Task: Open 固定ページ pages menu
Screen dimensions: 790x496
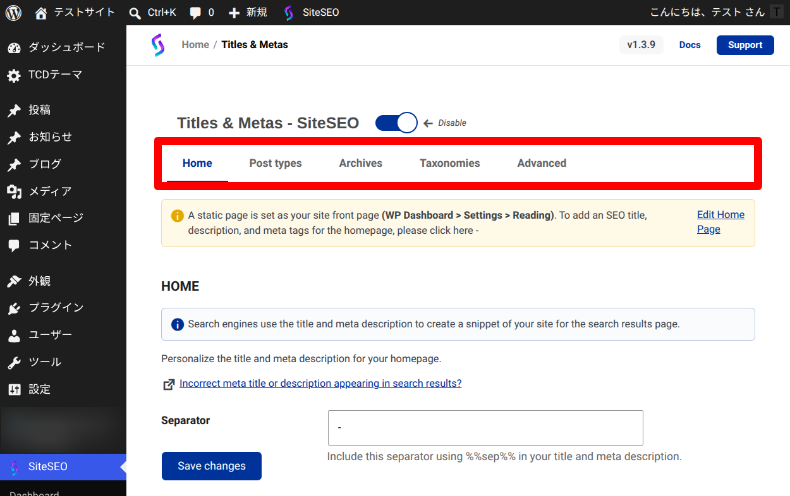Action: coord(63,218)
